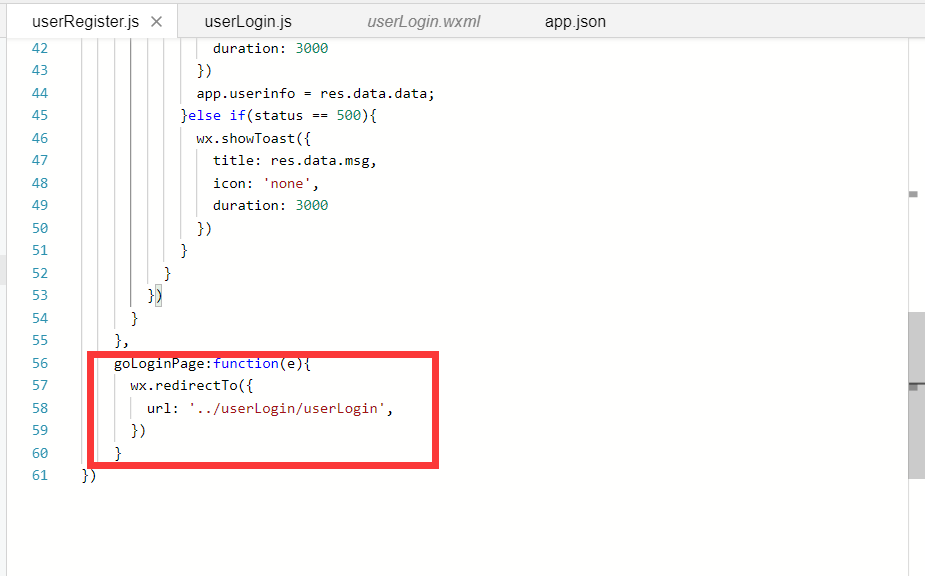Click line number 58 in gutter

40,408
